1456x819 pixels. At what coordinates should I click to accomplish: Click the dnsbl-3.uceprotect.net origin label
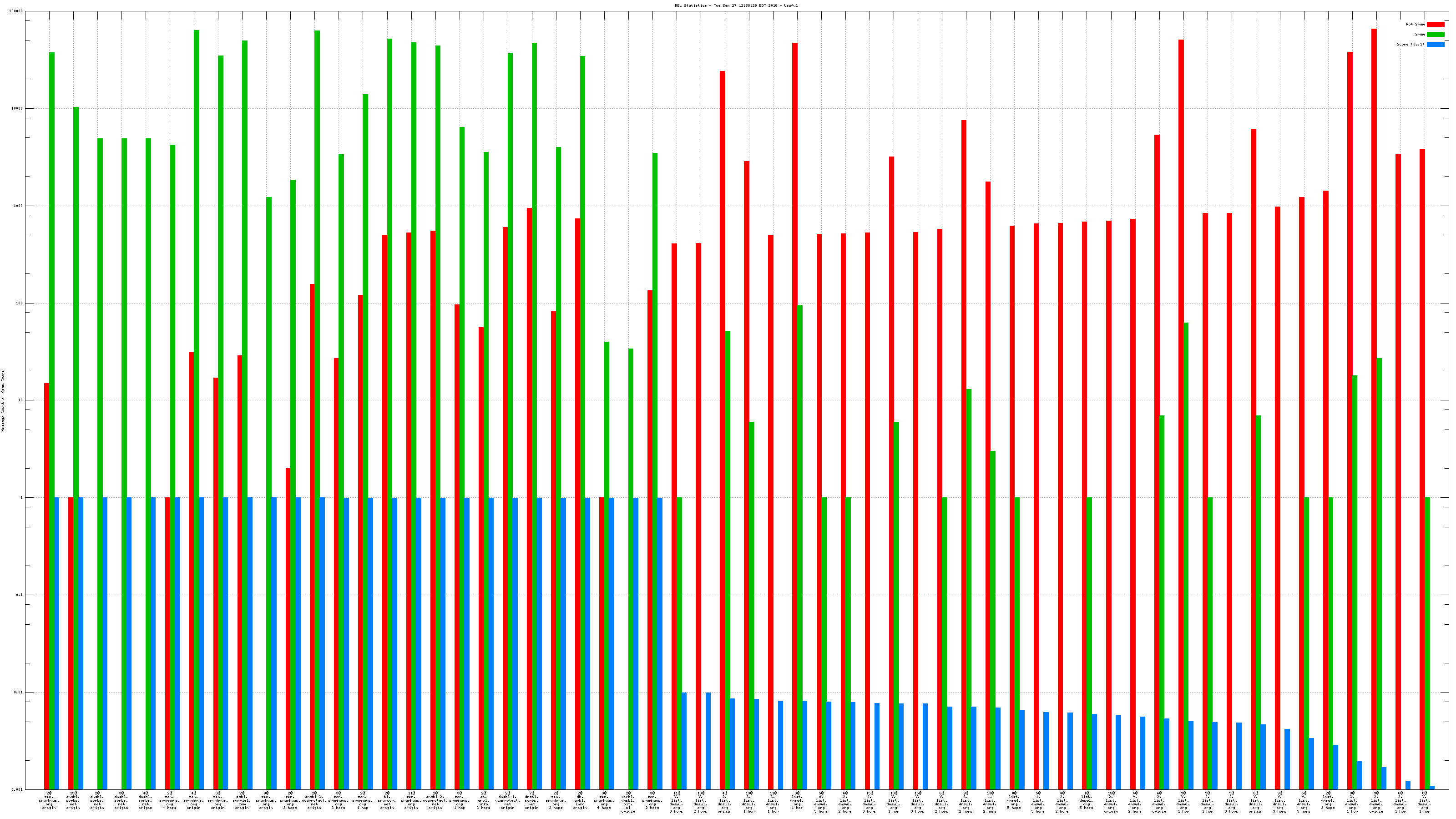(x=314, y=800)
